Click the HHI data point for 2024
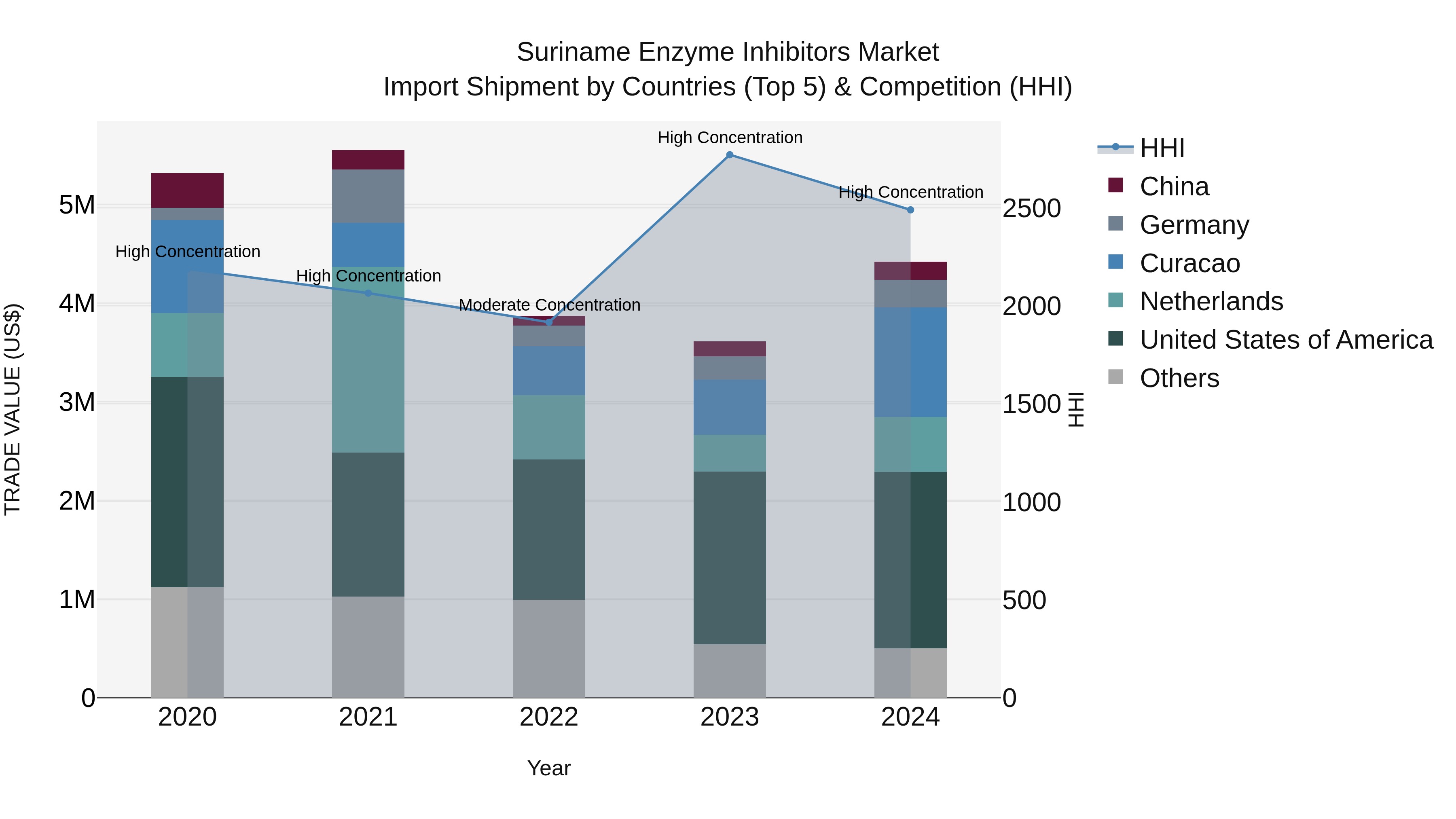Viewport: 1456px width, 819px height. pos(910,210)
